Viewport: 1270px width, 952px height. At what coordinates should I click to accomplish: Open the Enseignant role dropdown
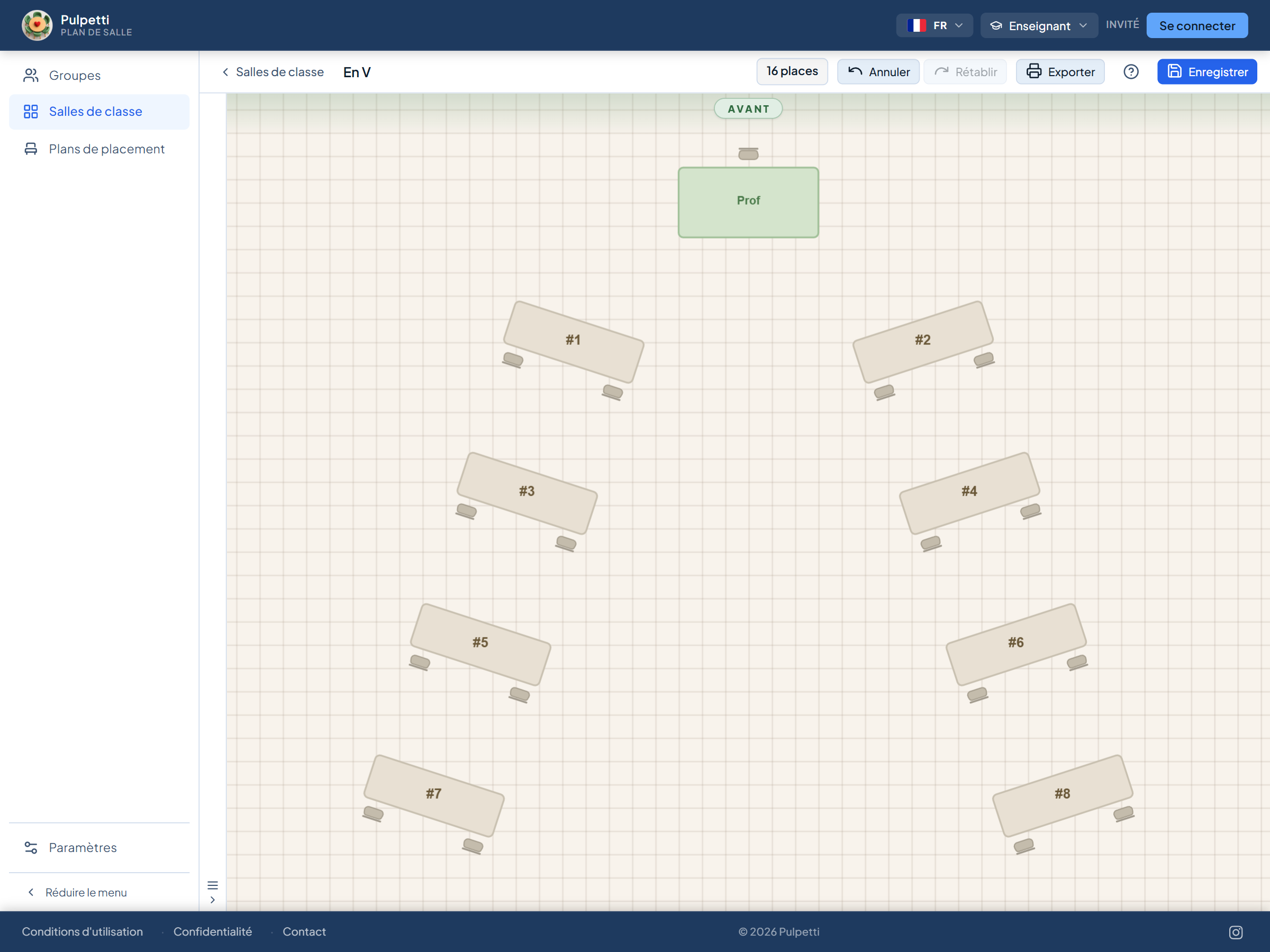pyautogui.click(x=1039, y=25)
